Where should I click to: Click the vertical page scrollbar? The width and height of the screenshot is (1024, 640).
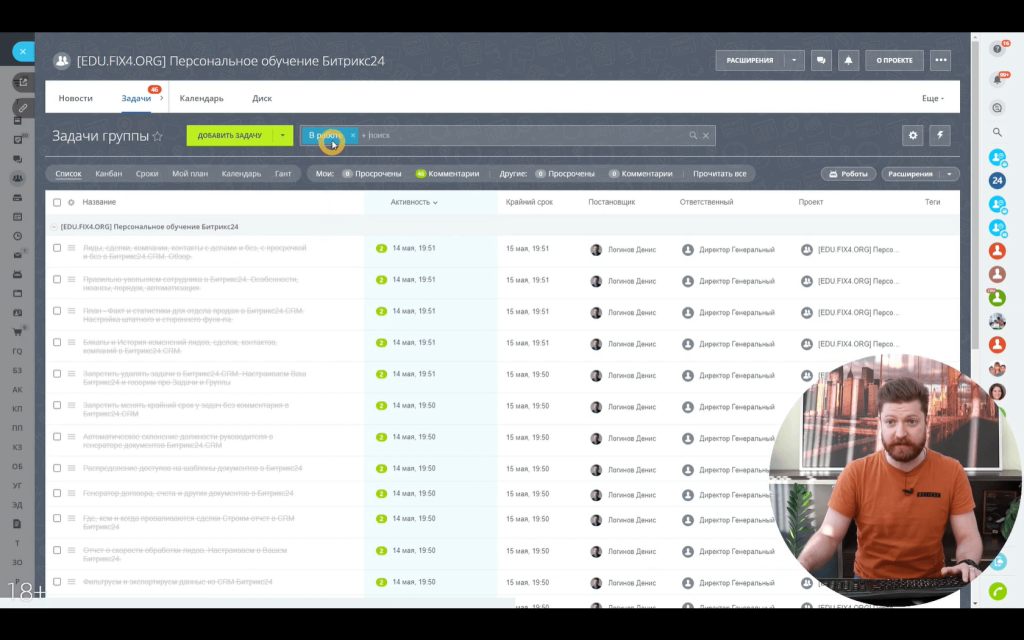click(975, 196)
